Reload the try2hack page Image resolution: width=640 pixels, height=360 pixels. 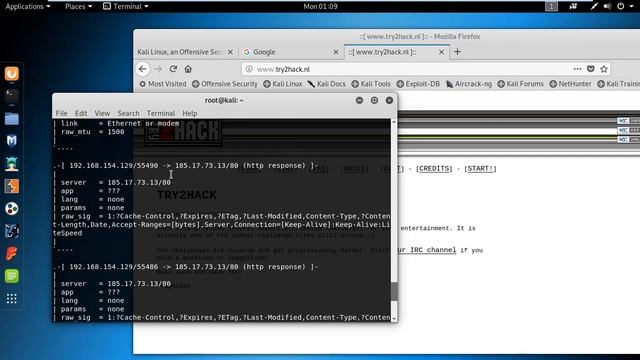(x=173, y=69)
